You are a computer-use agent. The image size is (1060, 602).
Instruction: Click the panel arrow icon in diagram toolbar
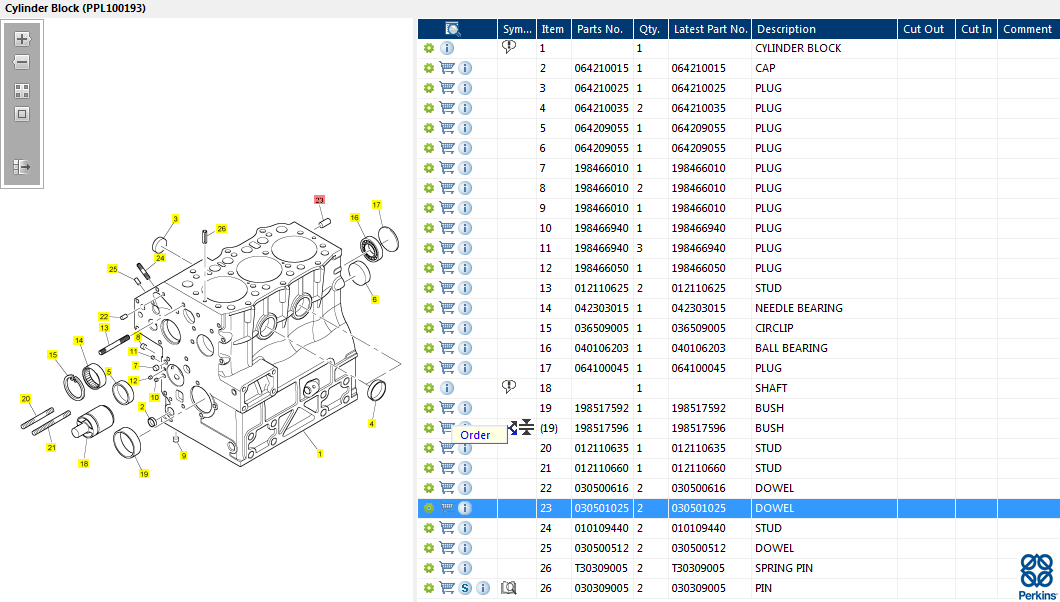[22, 167]
